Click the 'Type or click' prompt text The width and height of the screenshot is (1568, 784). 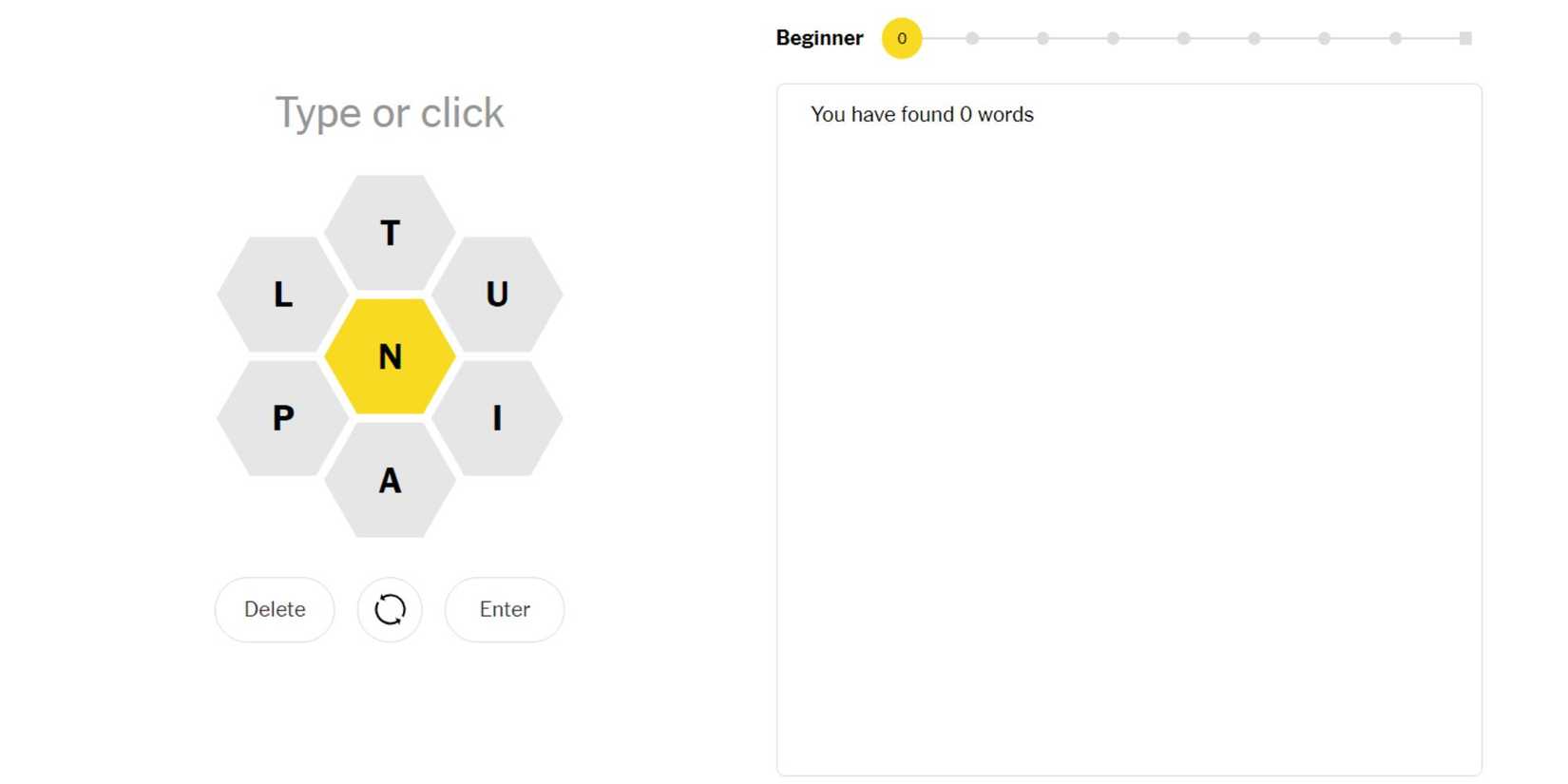click(x=390, y=112)
